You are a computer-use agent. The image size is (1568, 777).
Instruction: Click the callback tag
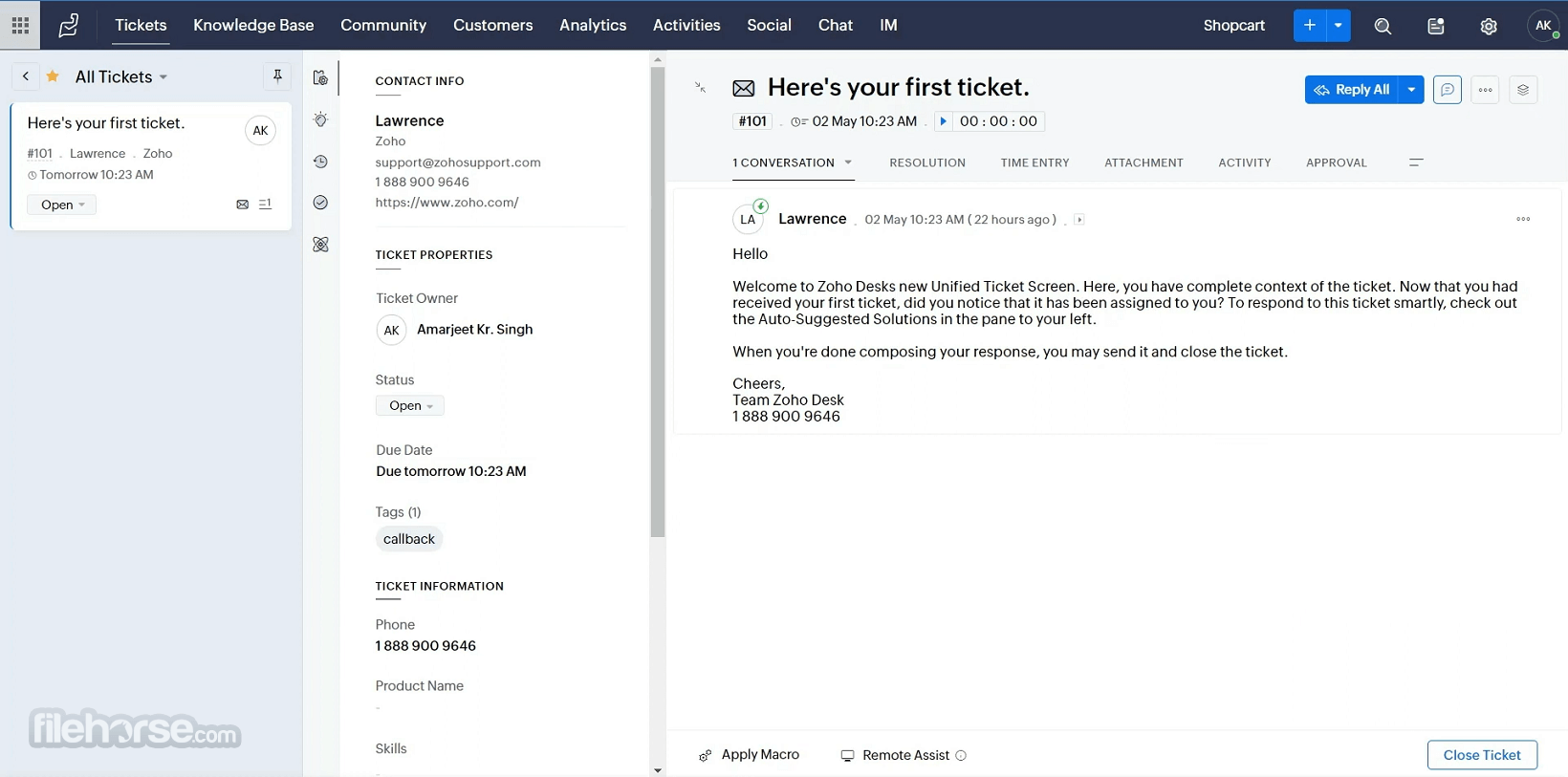[409, 539]
